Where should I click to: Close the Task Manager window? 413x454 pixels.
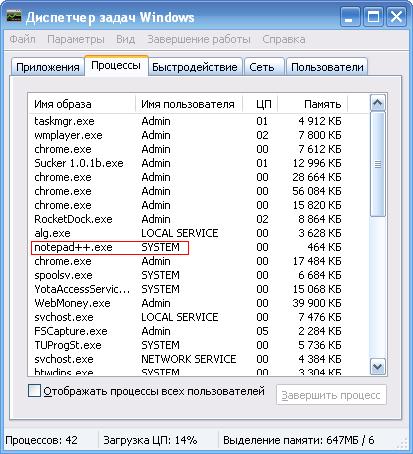tap(396, 17)
